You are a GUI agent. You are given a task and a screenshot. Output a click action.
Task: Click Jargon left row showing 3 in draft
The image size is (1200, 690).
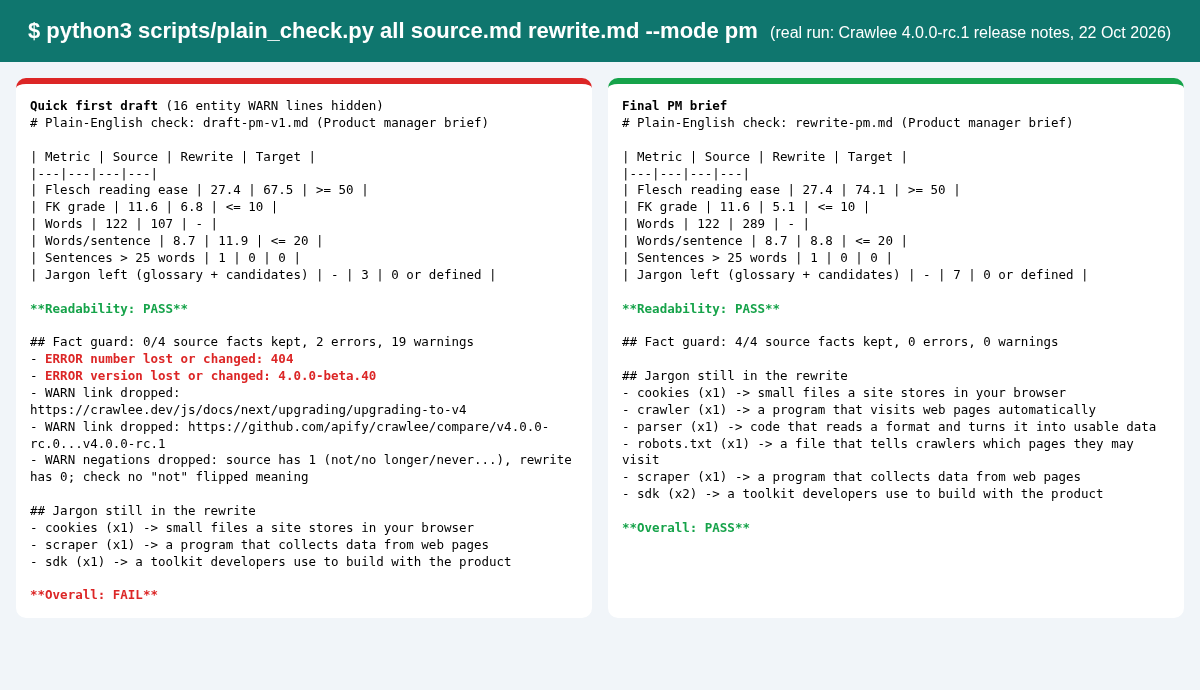coord(263,275)
